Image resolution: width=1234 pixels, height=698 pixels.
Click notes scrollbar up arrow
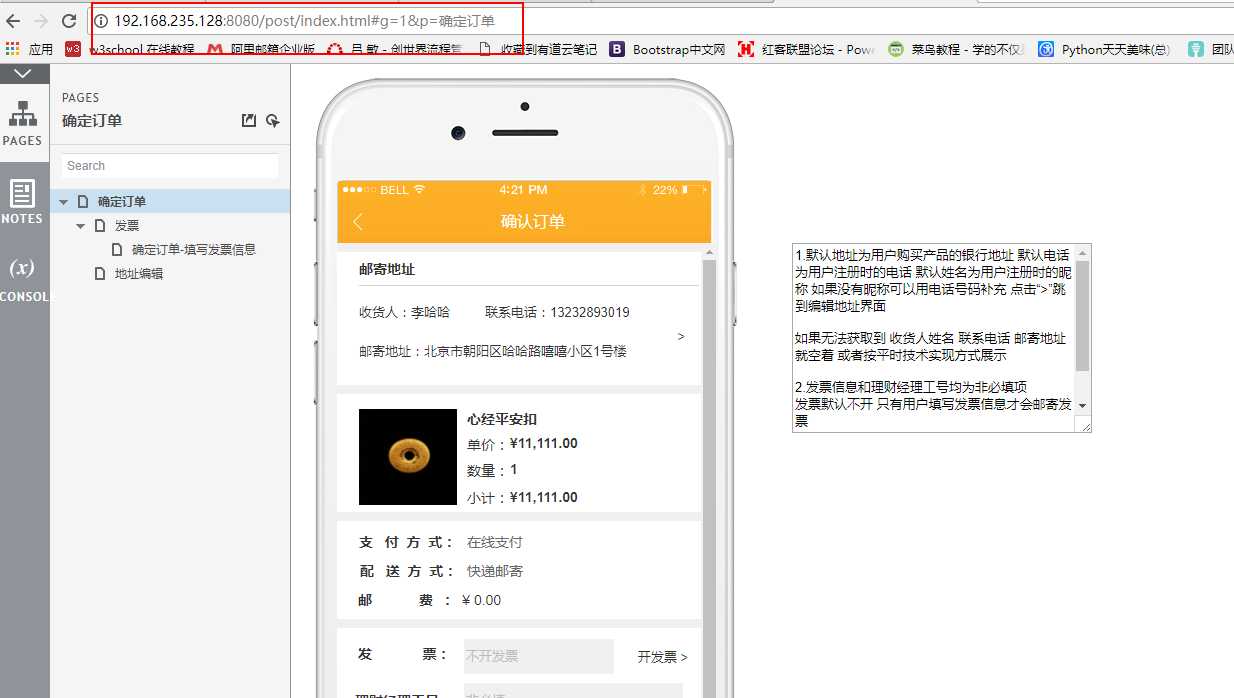(1083, 254)
